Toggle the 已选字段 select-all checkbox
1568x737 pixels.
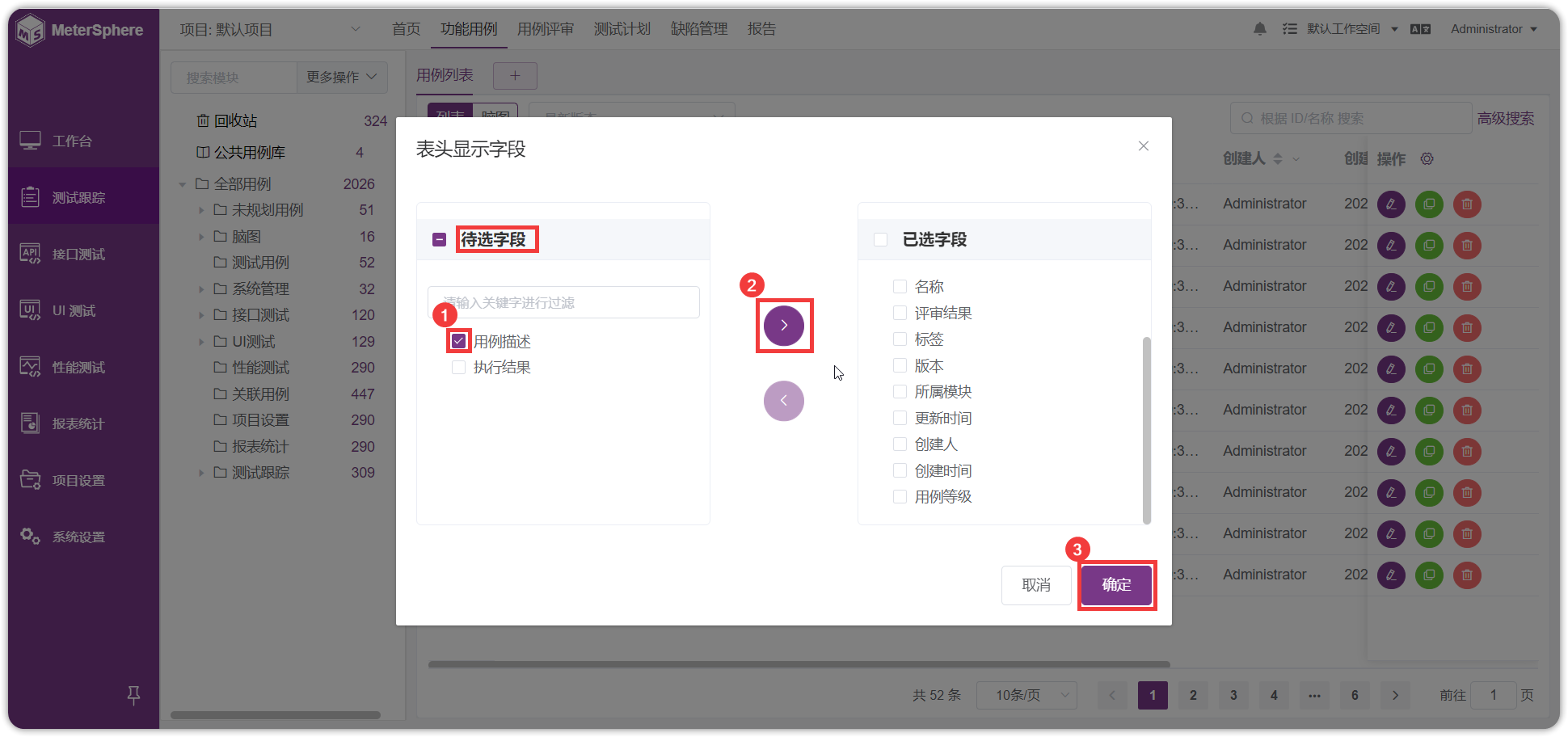880,239
